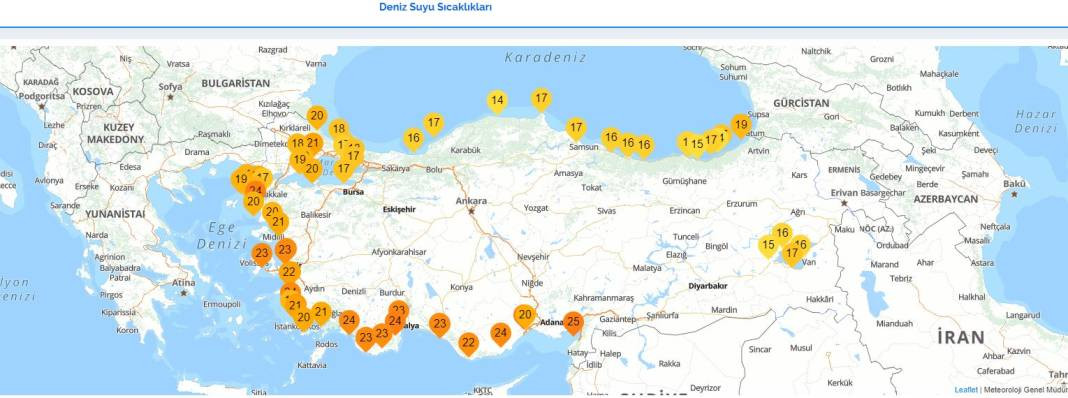Click the 16 marker closest to Samsun on the east
Screen dimensions: 1068x398
click(x=610, y=139)
